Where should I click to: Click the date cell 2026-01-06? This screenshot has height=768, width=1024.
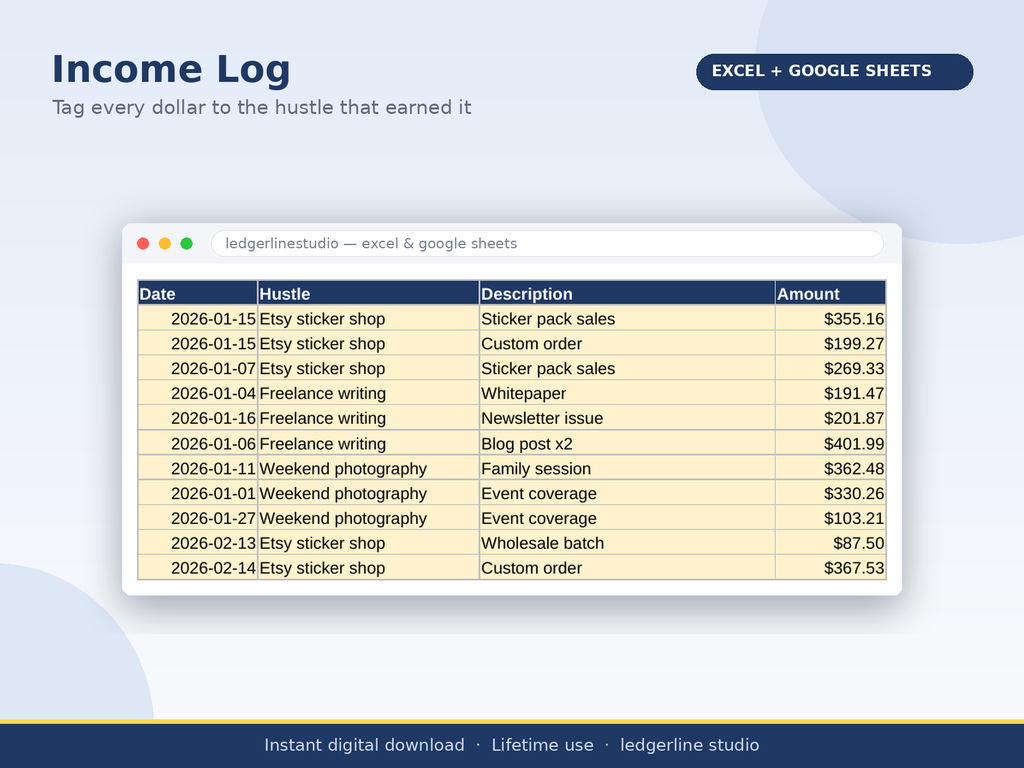coord(197,443)
